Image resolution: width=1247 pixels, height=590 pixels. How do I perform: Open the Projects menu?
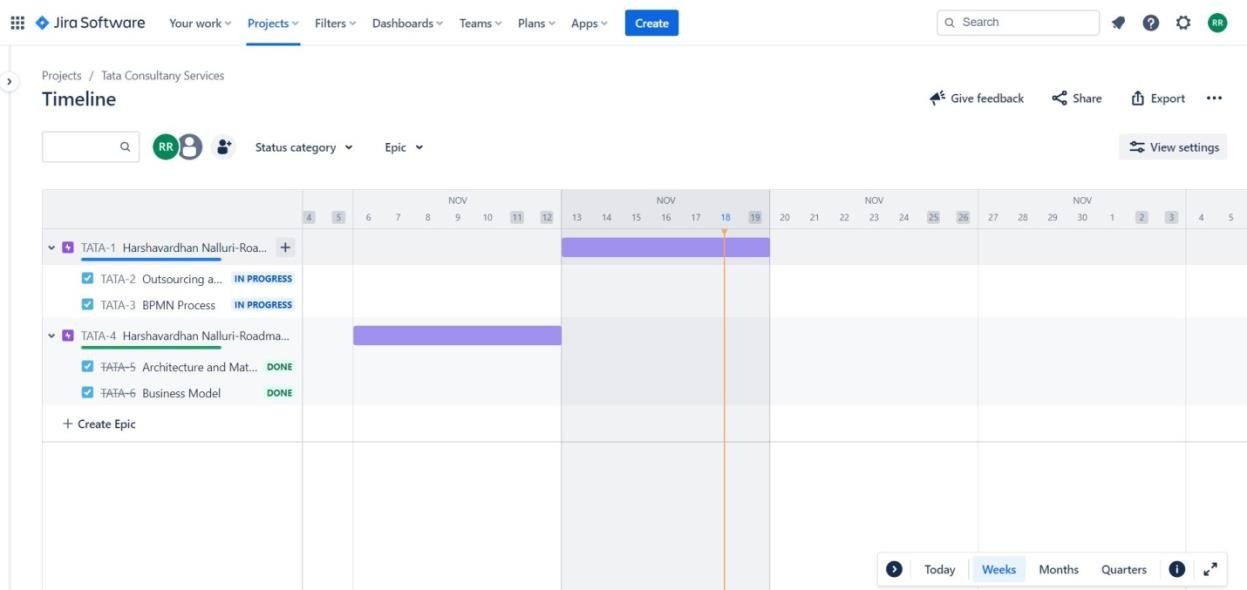tap(271, 22)
